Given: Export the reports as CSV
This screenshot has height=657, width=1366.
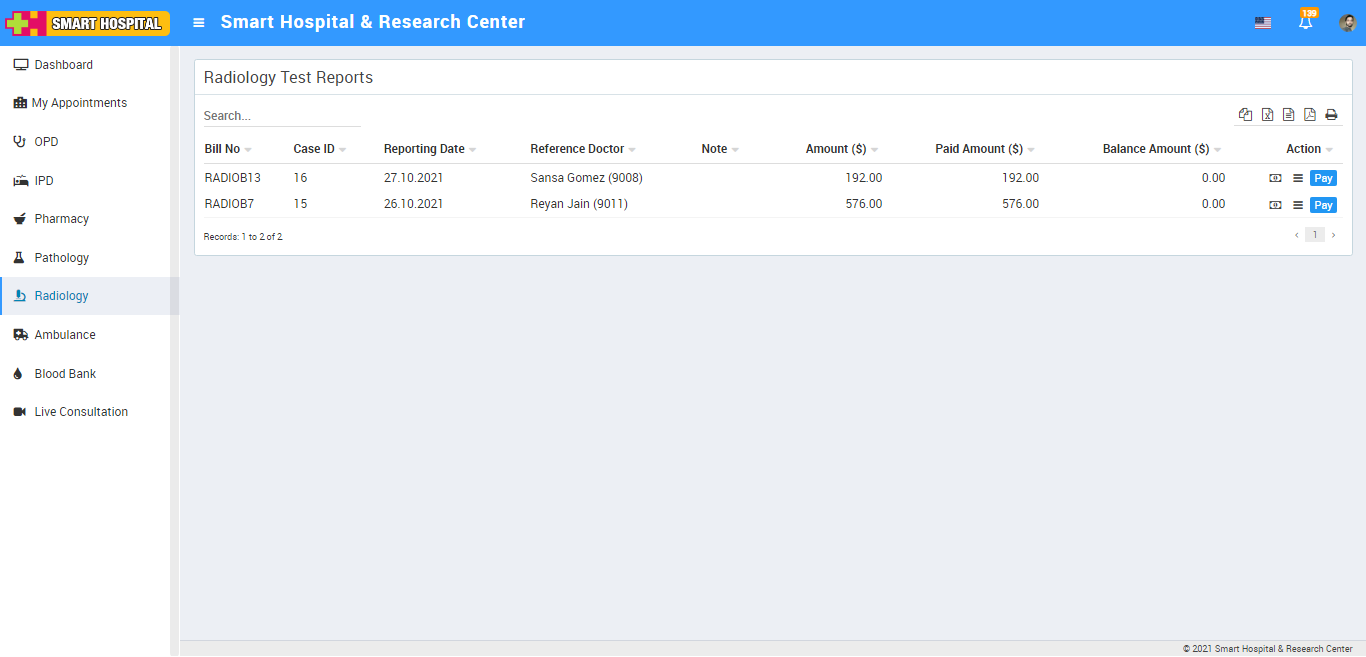Looking at the screenshot, I should (1288, 115).
